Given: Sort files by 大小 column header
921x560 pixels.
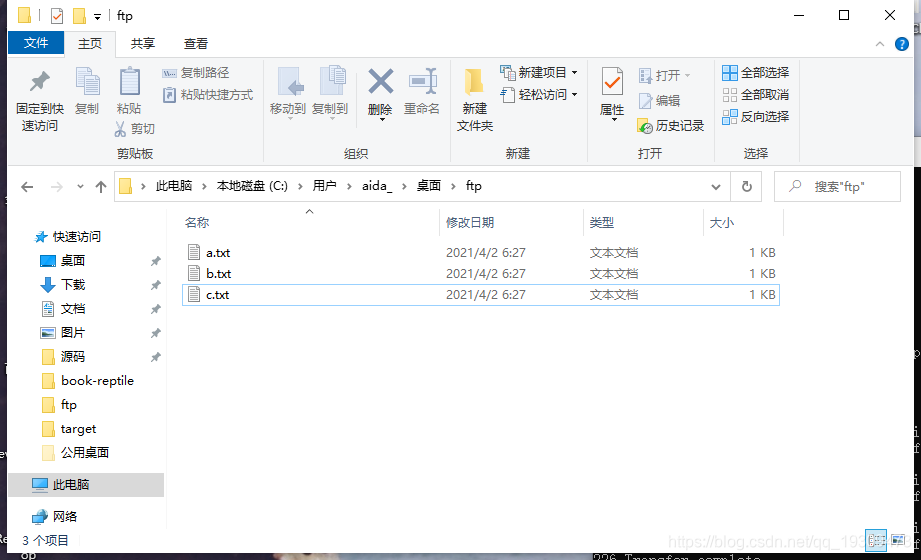Looking at the screenshot, I should click(721, 223).
